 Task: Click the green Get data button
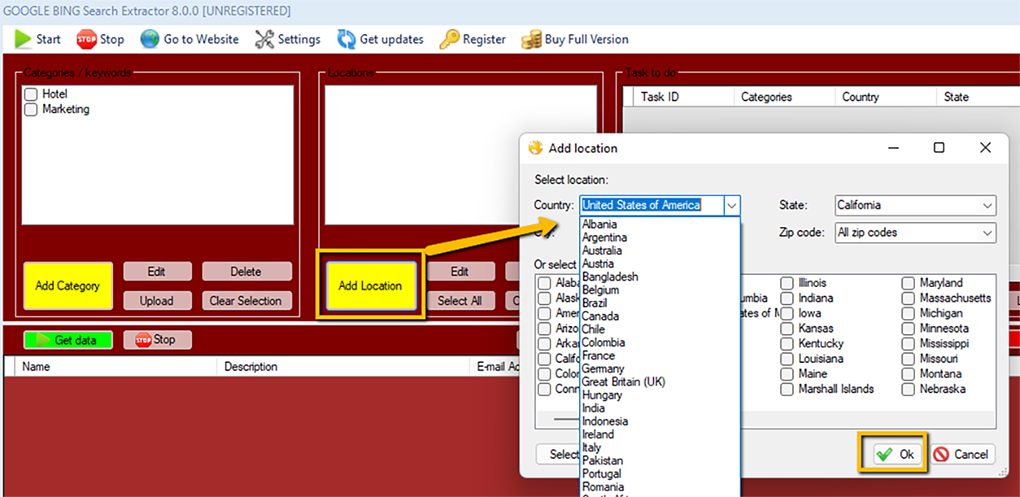tap(68, 340)
